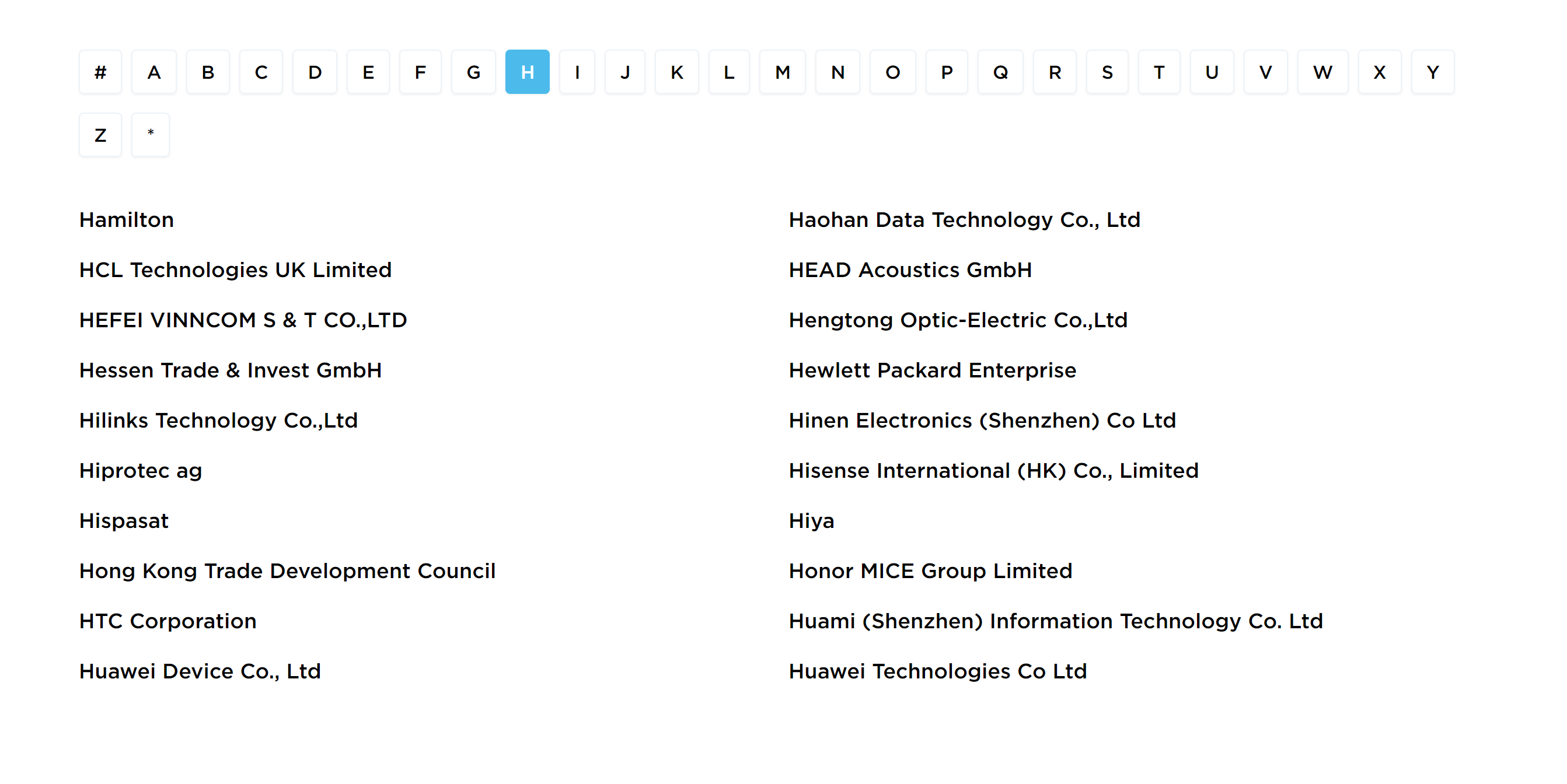Open HEAD Acoustics GmbH page
Image resolution: width=1567 pixels, height=784 pixels.
[910, 270]
